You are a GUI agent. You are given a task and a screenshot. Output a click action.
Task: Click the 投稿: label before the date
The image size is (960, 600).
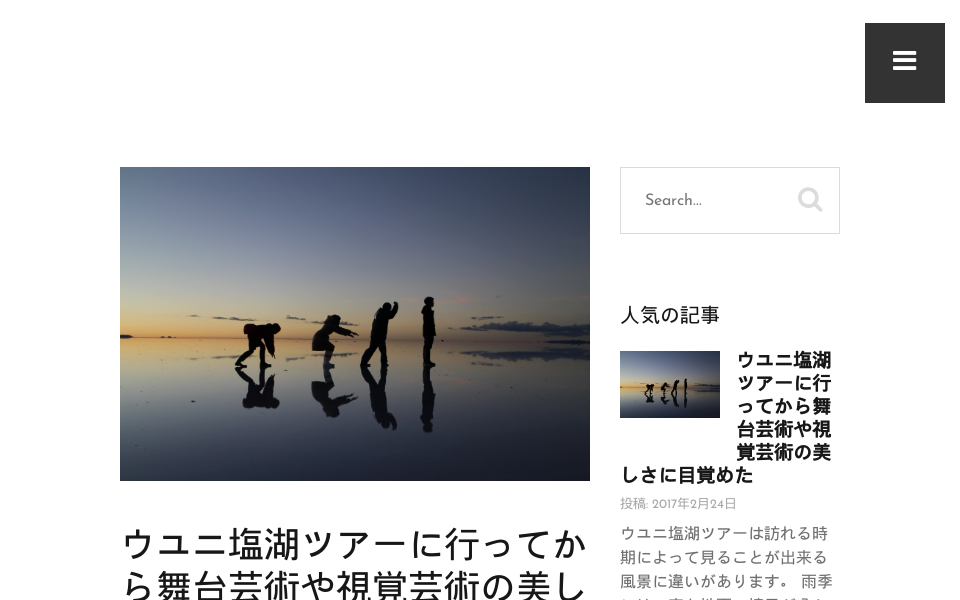[634, 503]
